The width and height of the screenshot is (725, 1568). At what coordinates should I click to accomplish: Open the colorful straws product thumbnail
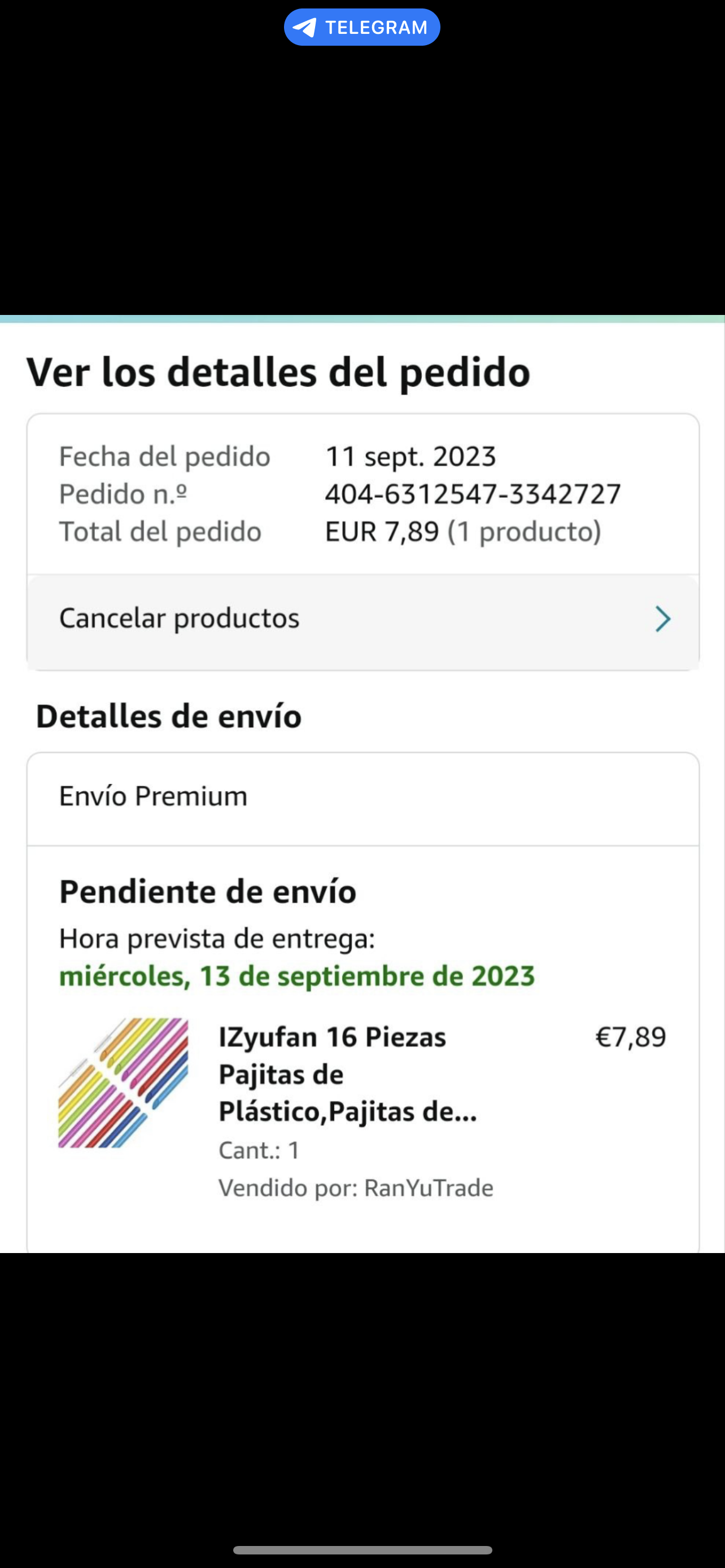(x=123, y=1083)
